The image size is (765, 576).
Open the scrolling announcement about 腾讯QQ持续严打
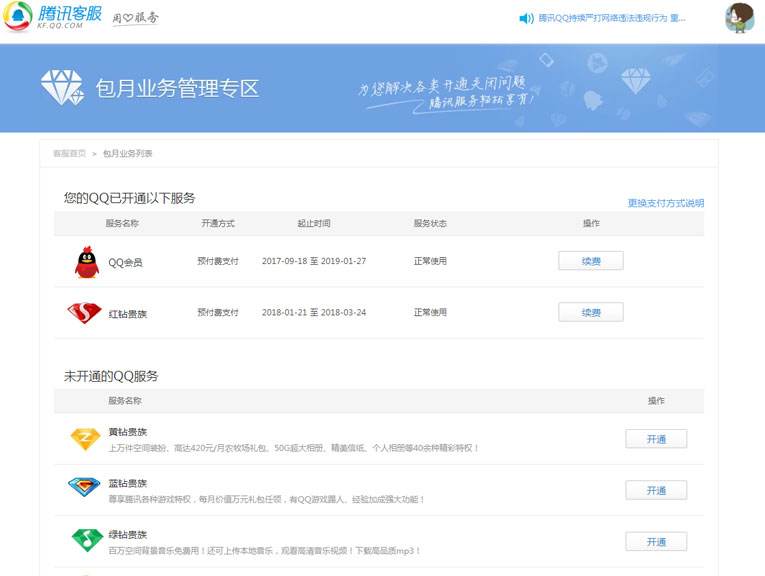click(612, 18)
